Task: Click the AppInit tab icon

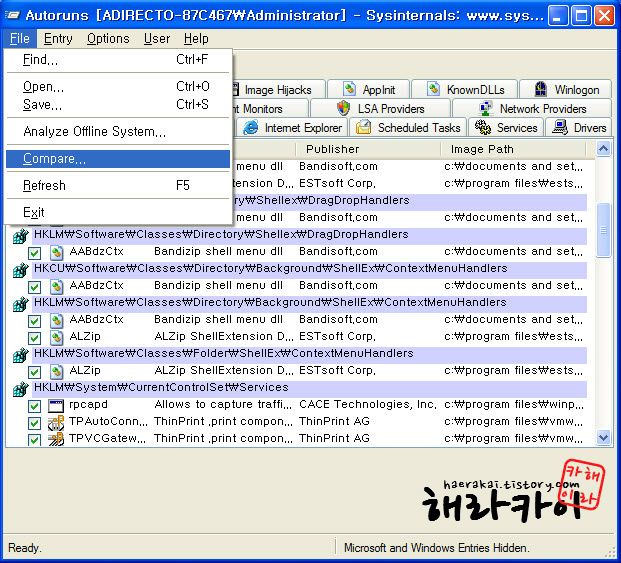Action: pyautogui.click(x=349, y=89)
